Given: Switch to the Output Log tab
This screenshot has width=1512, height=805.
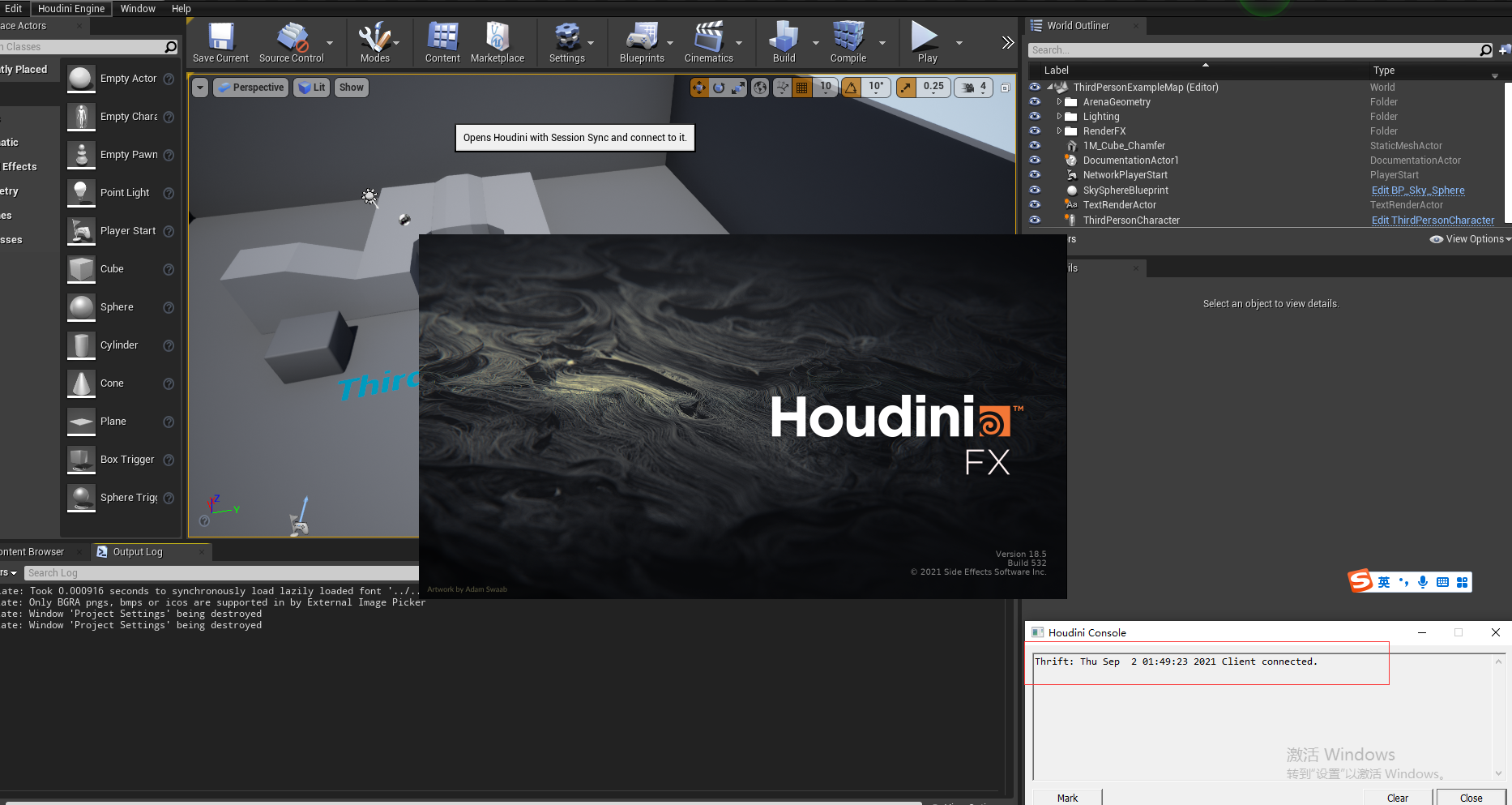Looking at the screenshot, I should pos(138,551).
